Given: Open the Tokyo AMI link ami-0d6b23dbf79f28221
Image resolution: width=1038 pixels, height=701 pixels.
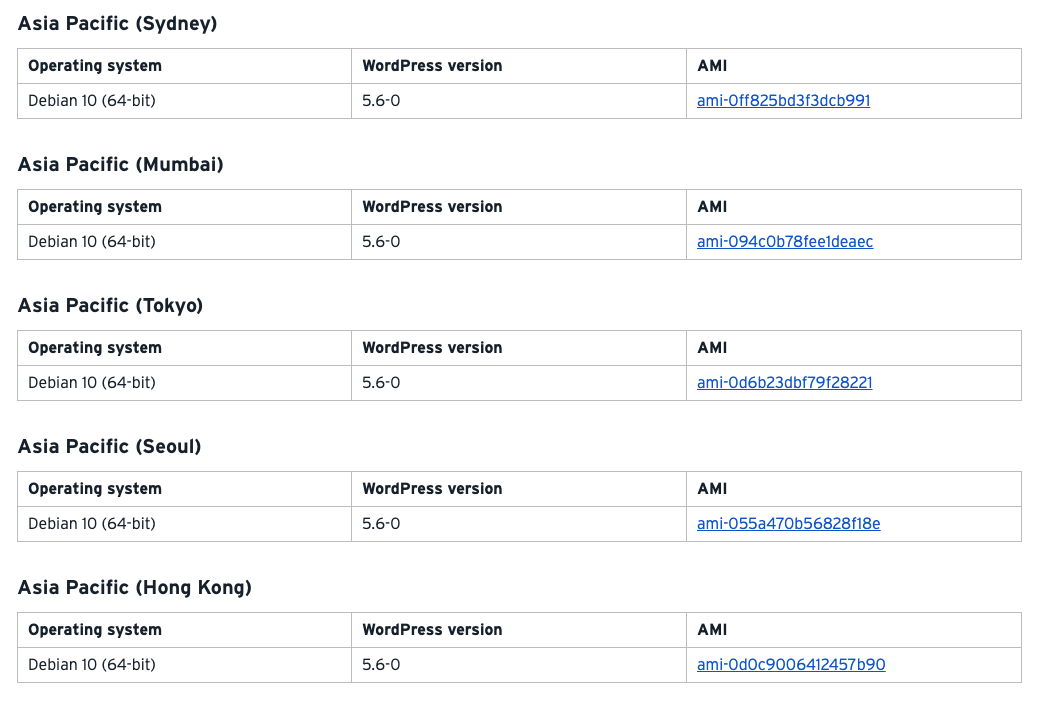Looking at the screenshot, I should click(784, 383).
